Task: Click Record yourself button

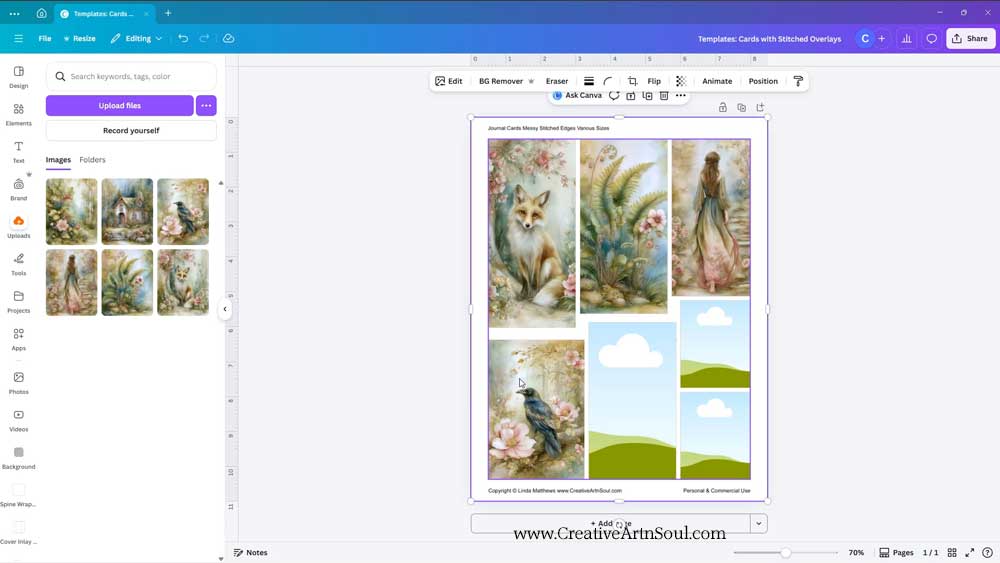Action: pos(131,131)
